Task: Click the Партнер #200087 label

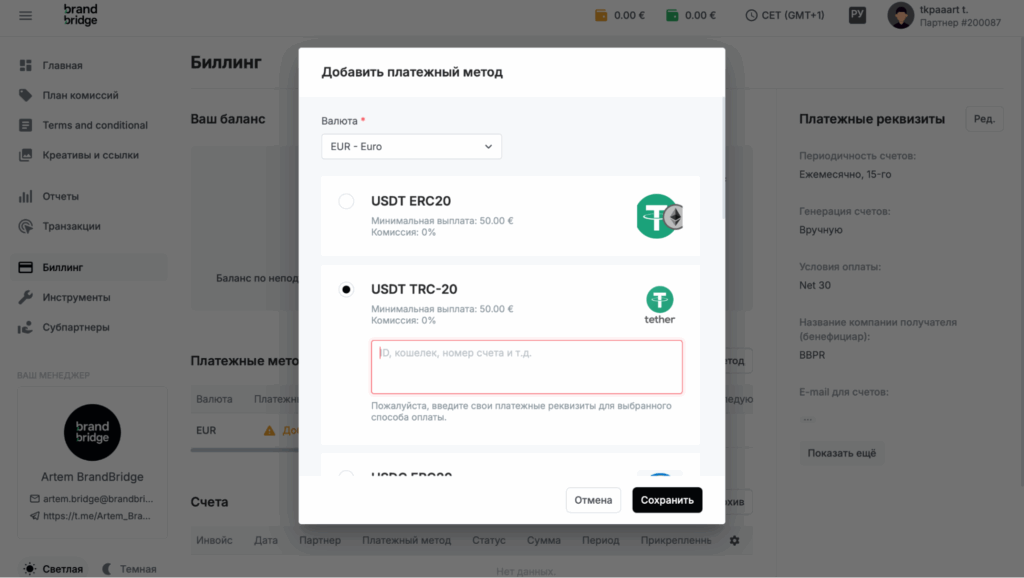Action: 960,23
